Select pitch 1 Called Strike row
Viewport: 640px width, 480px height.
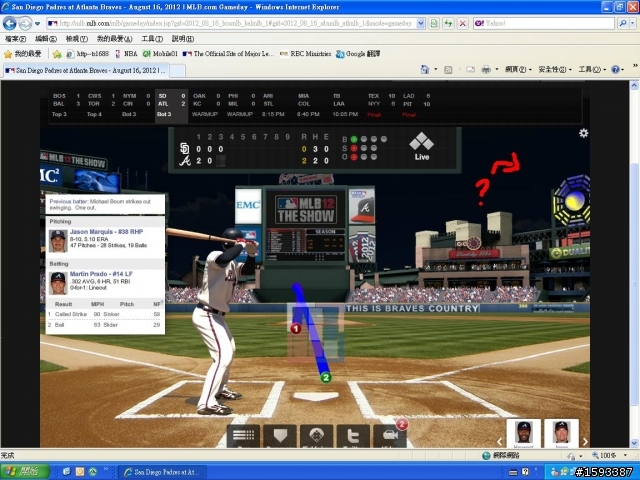tap(105, 314)
